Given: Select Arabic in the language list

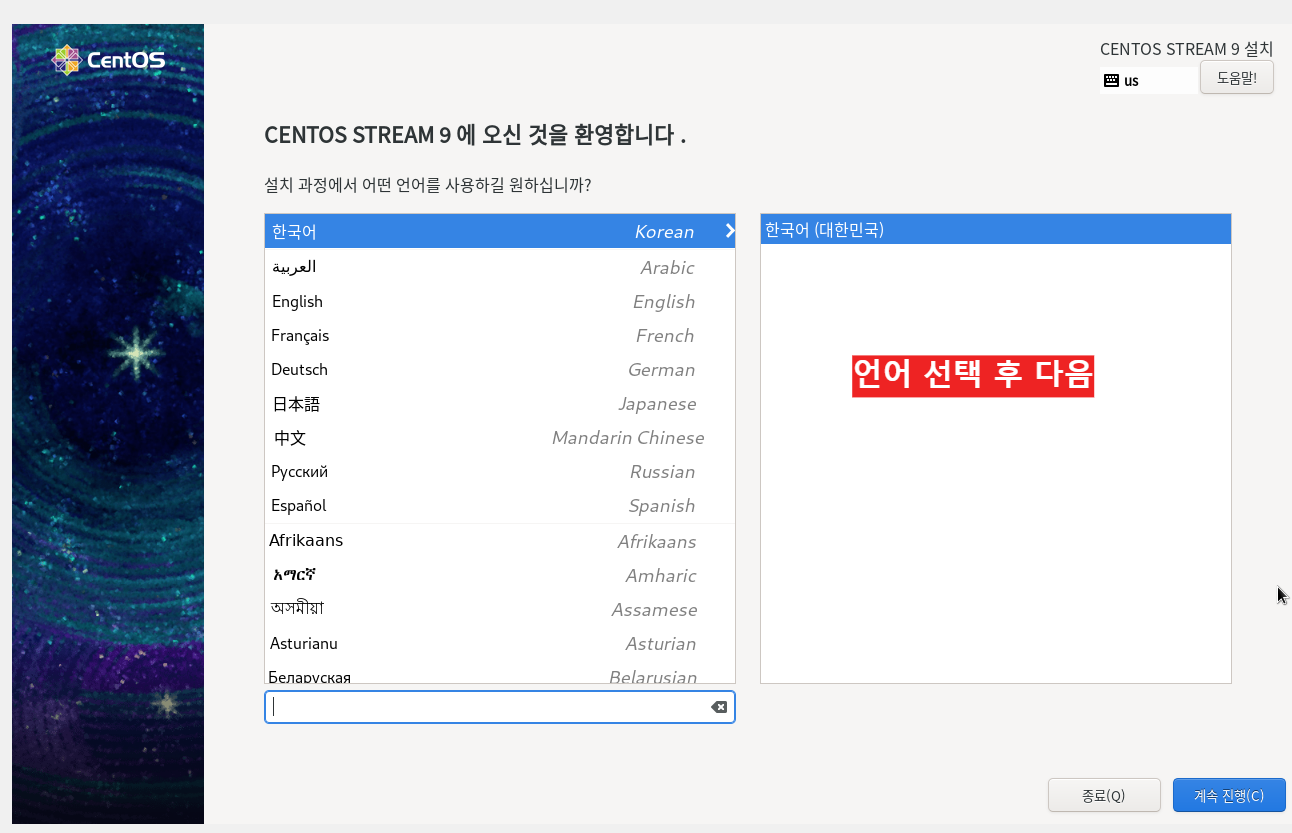Looking at the screenshot, I should pyautogui.click(x=500, y=267).
